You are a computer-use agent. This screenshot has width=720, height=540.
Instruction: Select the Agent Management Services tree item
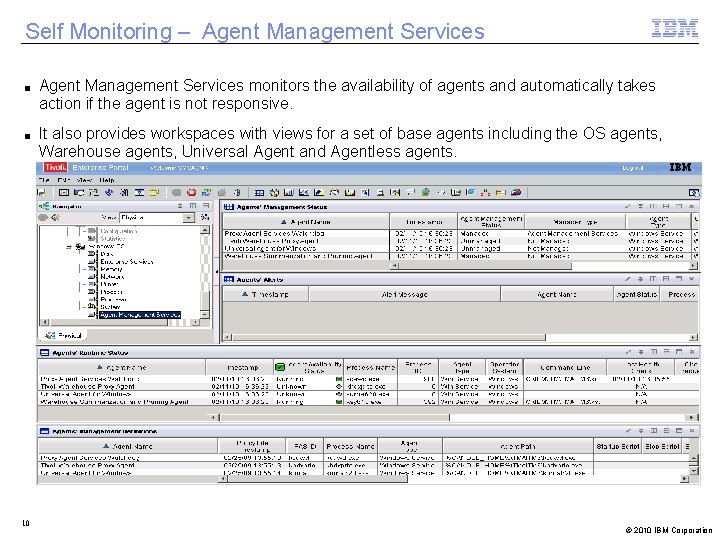tap(140, 315)
